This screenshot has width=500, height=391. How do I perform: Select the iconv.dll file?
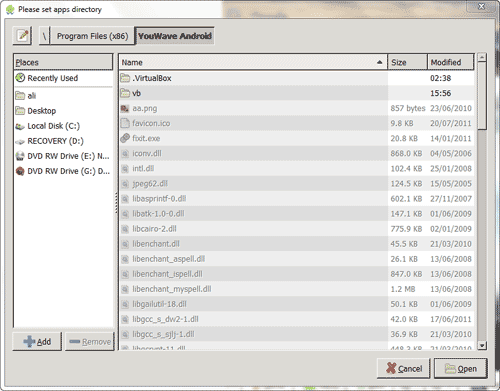click(x=296, y=153)
